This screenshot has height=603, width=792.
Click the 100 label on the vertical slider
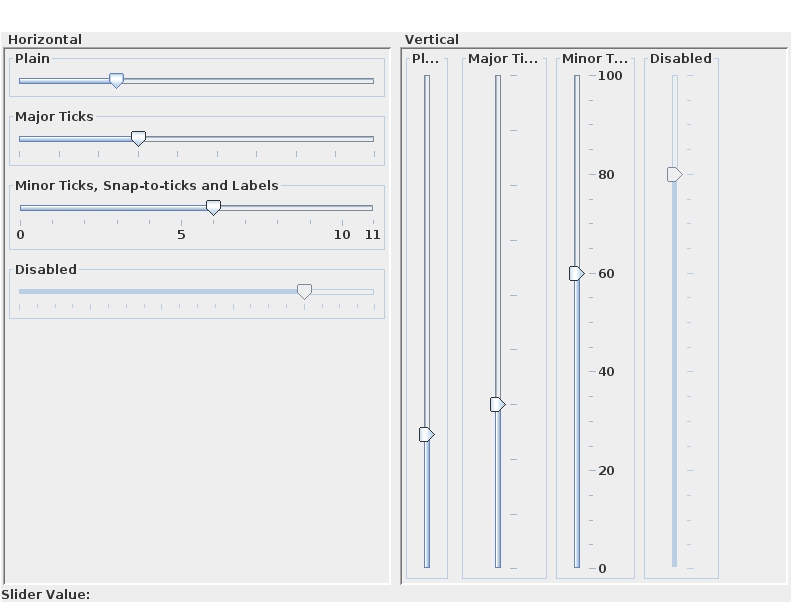tap(610, 76)
